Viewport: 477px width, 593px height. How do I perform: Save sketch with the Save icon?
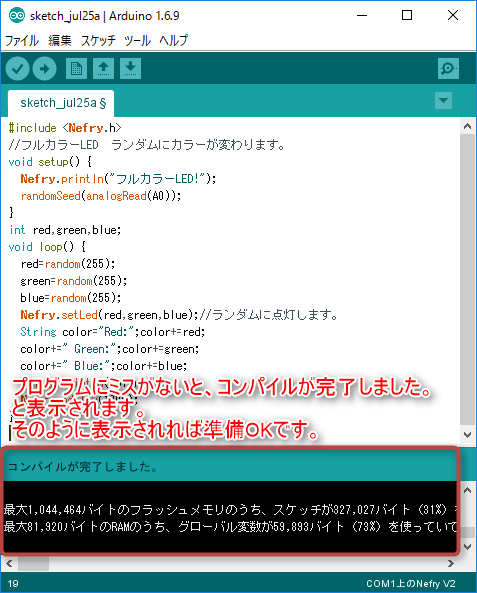[131, 68]
